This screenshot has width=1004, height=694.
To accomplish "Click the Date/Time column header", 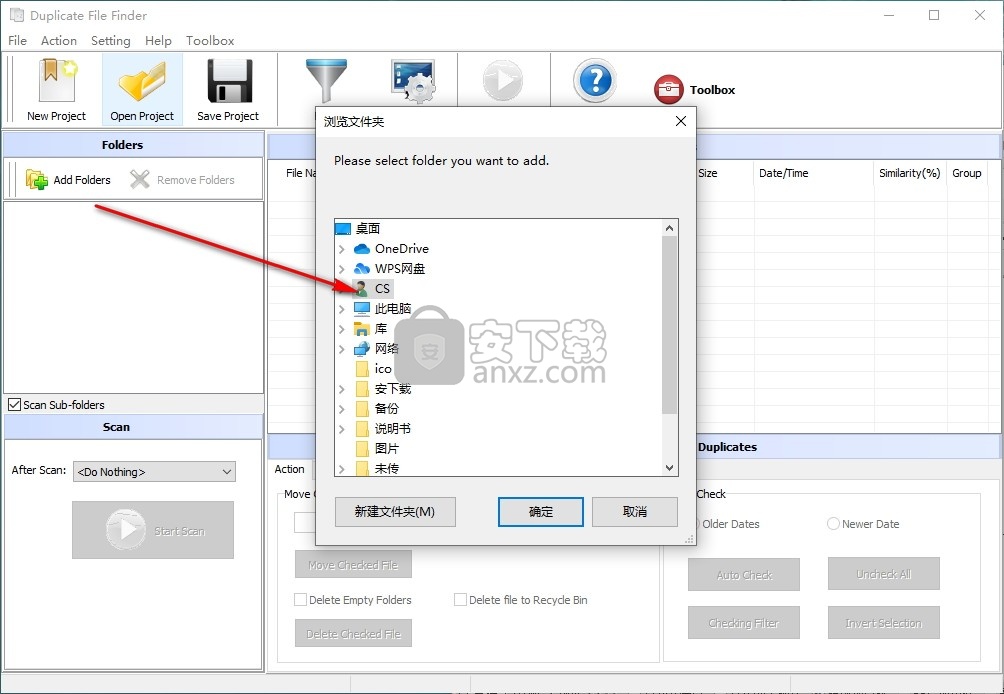I will coord(813,173).
